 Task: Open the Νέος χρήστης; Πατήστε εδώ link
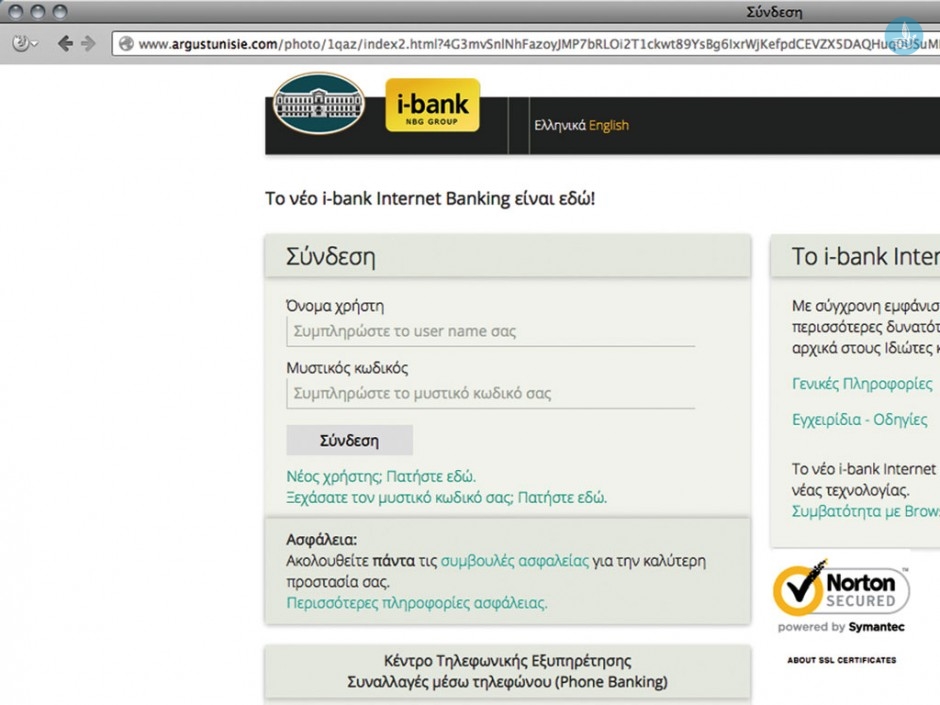click(381, 477)
